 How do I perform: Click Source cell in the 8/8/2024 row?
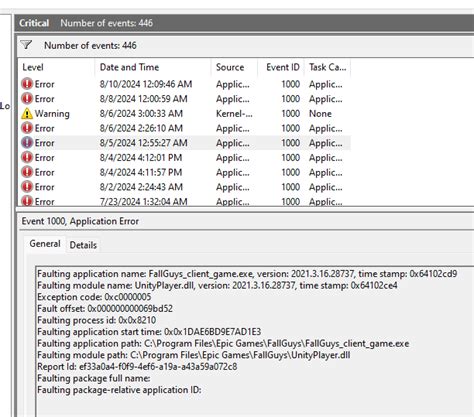point(232,99)
